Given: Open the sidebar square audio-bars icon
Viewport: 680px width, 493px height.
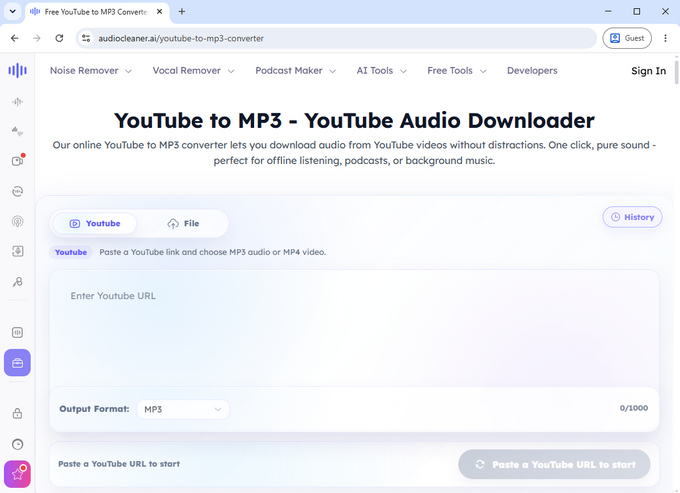Looking at the screenshot, I should coord(17,333).
